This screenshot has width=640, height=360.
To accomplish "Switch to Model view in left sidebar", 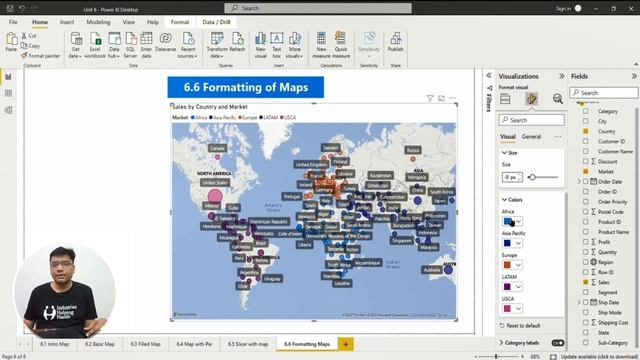I will (9, 110).
